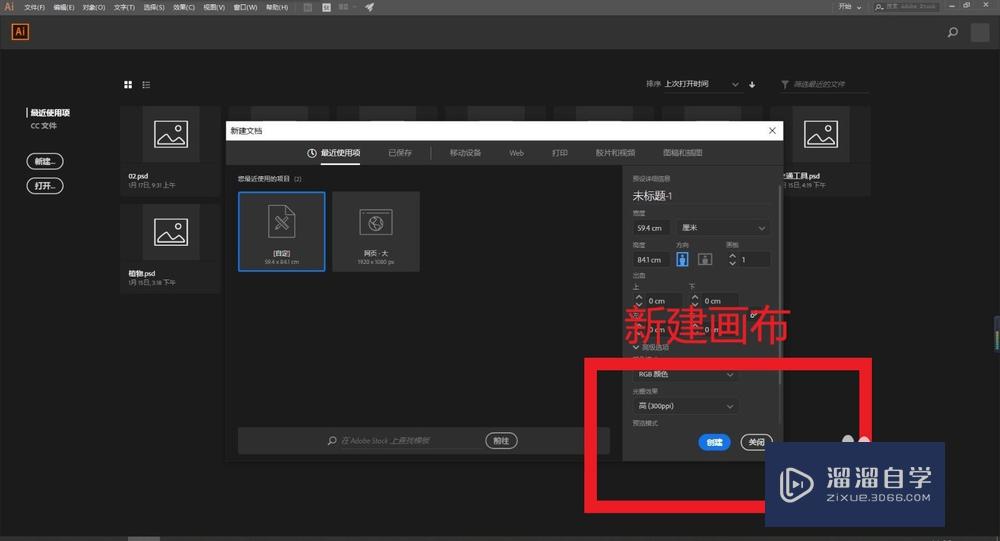The height and width of the screenshot is (541, 1000).
Task: Open the 效果(C) menu
Action: (184, 7)
